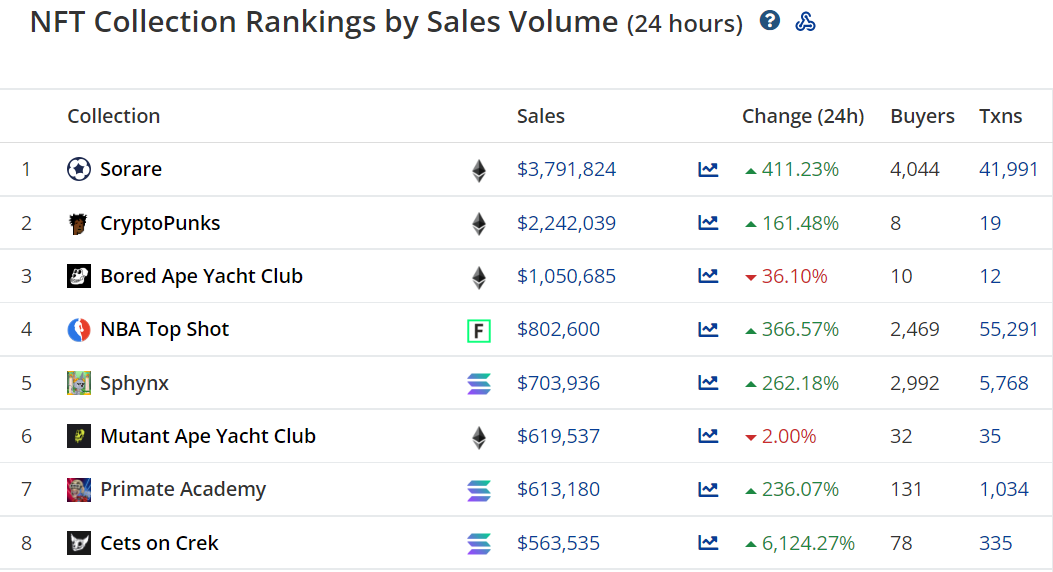Viewport: 1053px width, 572px height.
Task: Click the help question mark icon
Action: (769, 20)
